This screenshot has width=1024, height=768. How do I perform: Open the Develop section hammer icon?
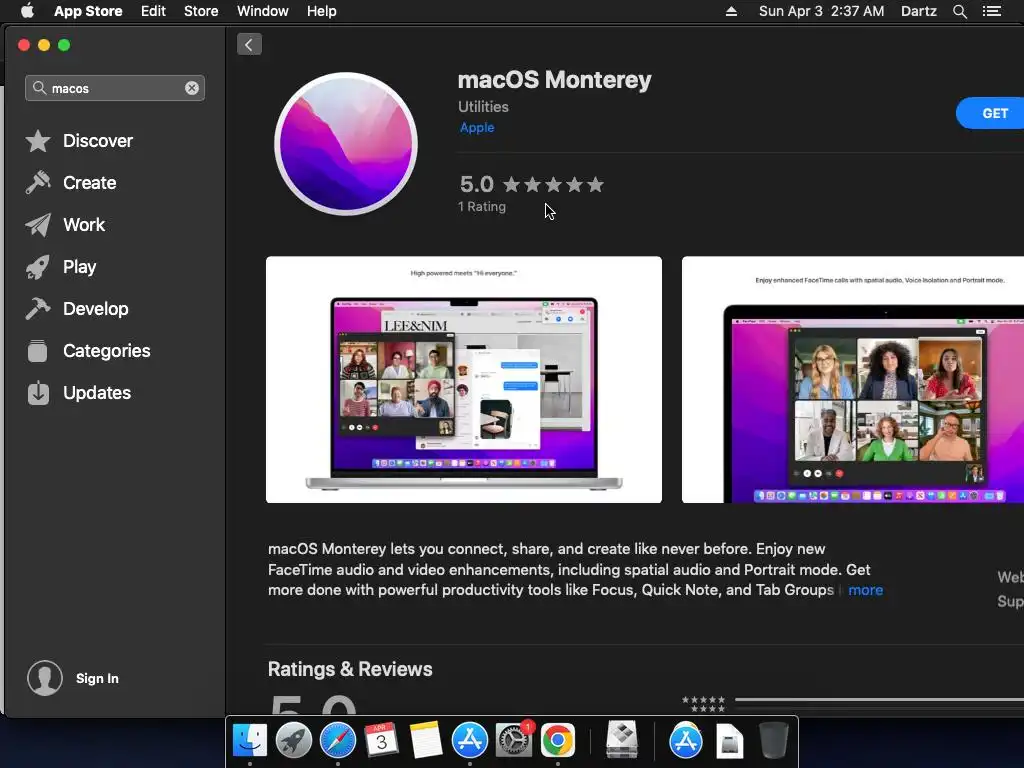(x=38, y=309)
